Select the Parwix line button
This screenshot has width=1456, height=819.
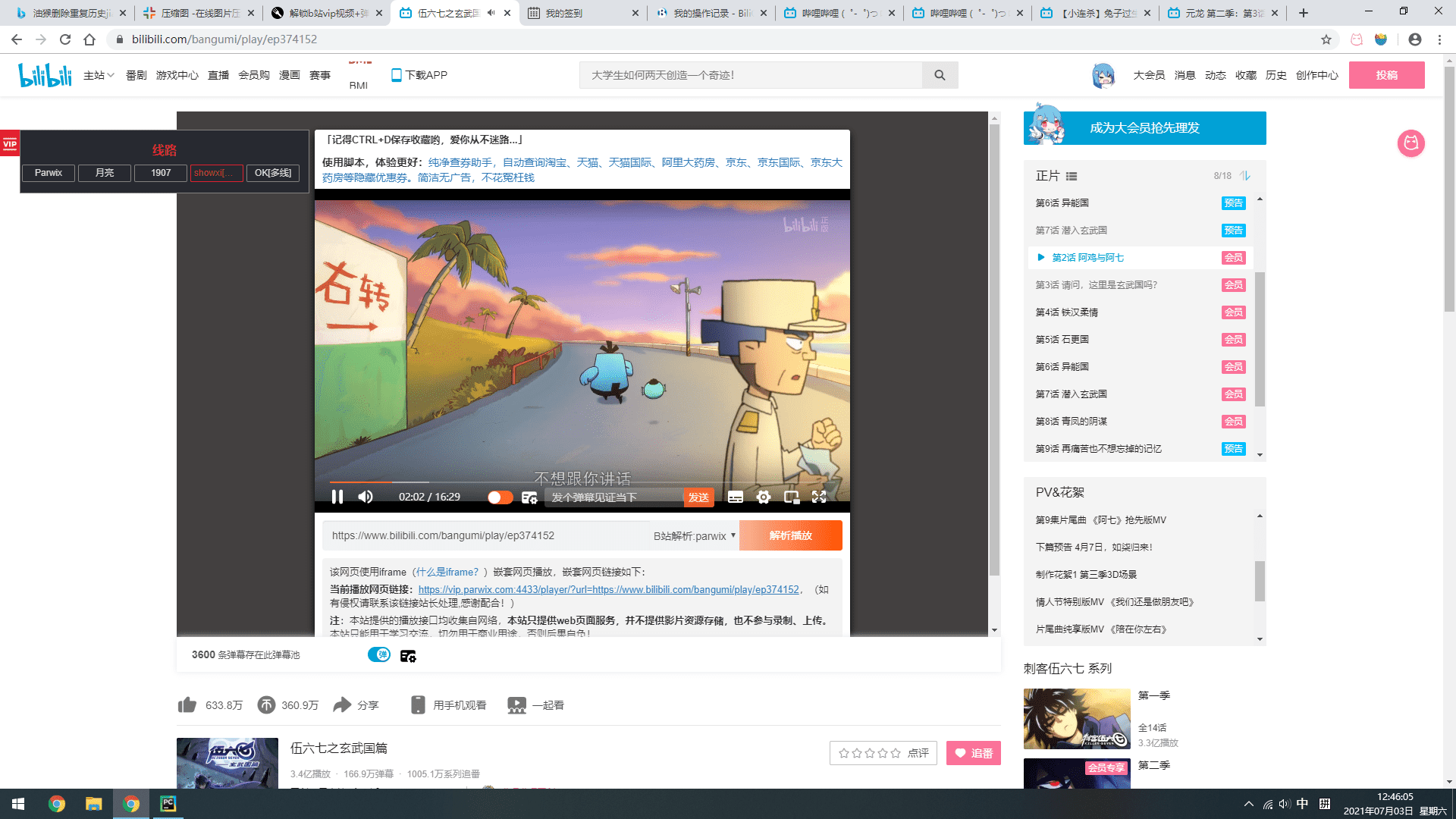[x=49, y=173]
